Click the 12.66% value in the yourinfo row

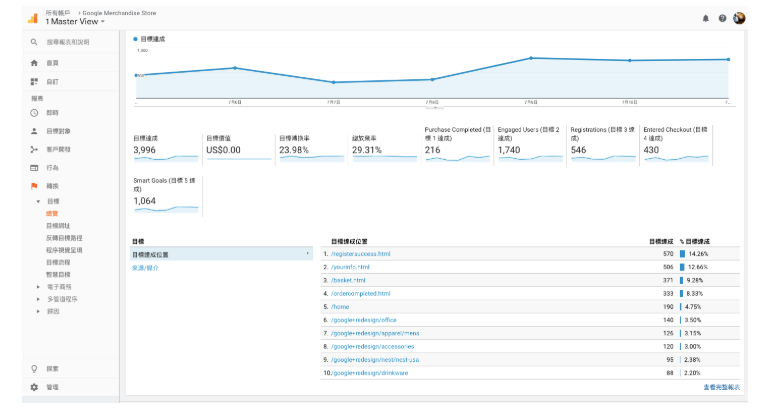[698, 267]
